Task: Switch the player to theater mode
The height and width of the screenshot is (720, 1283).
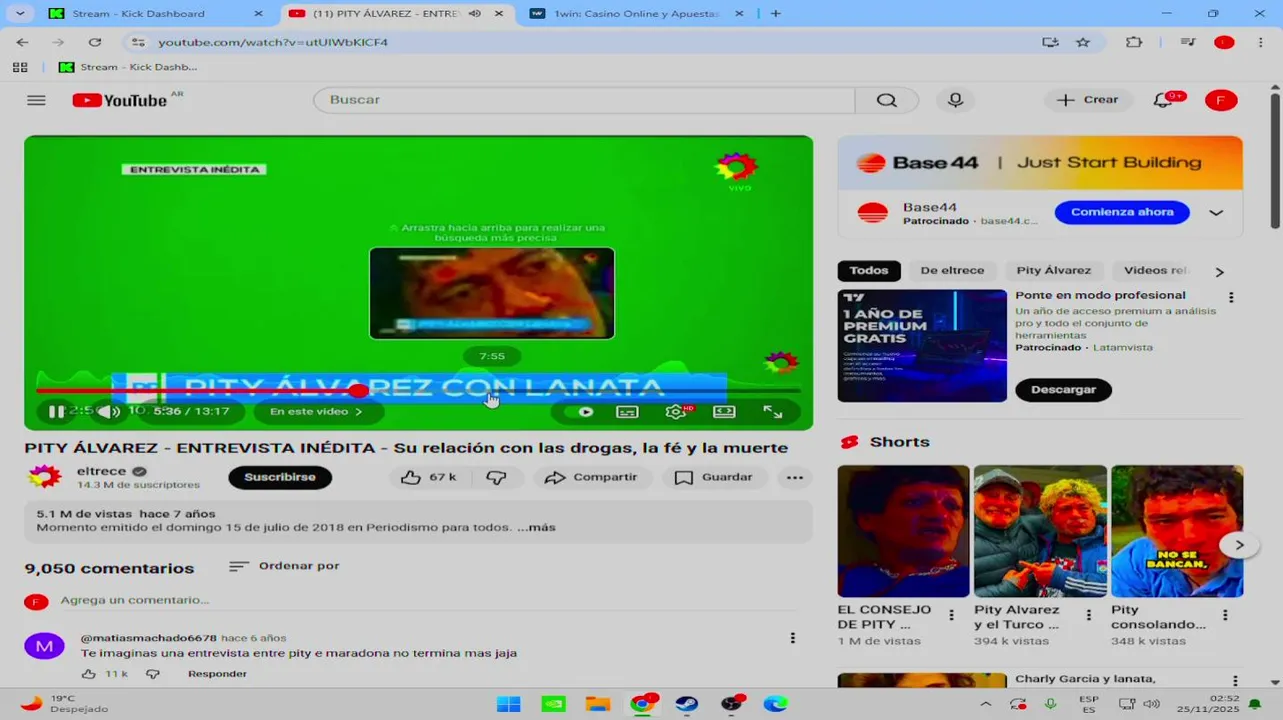Action: [724, 411]
